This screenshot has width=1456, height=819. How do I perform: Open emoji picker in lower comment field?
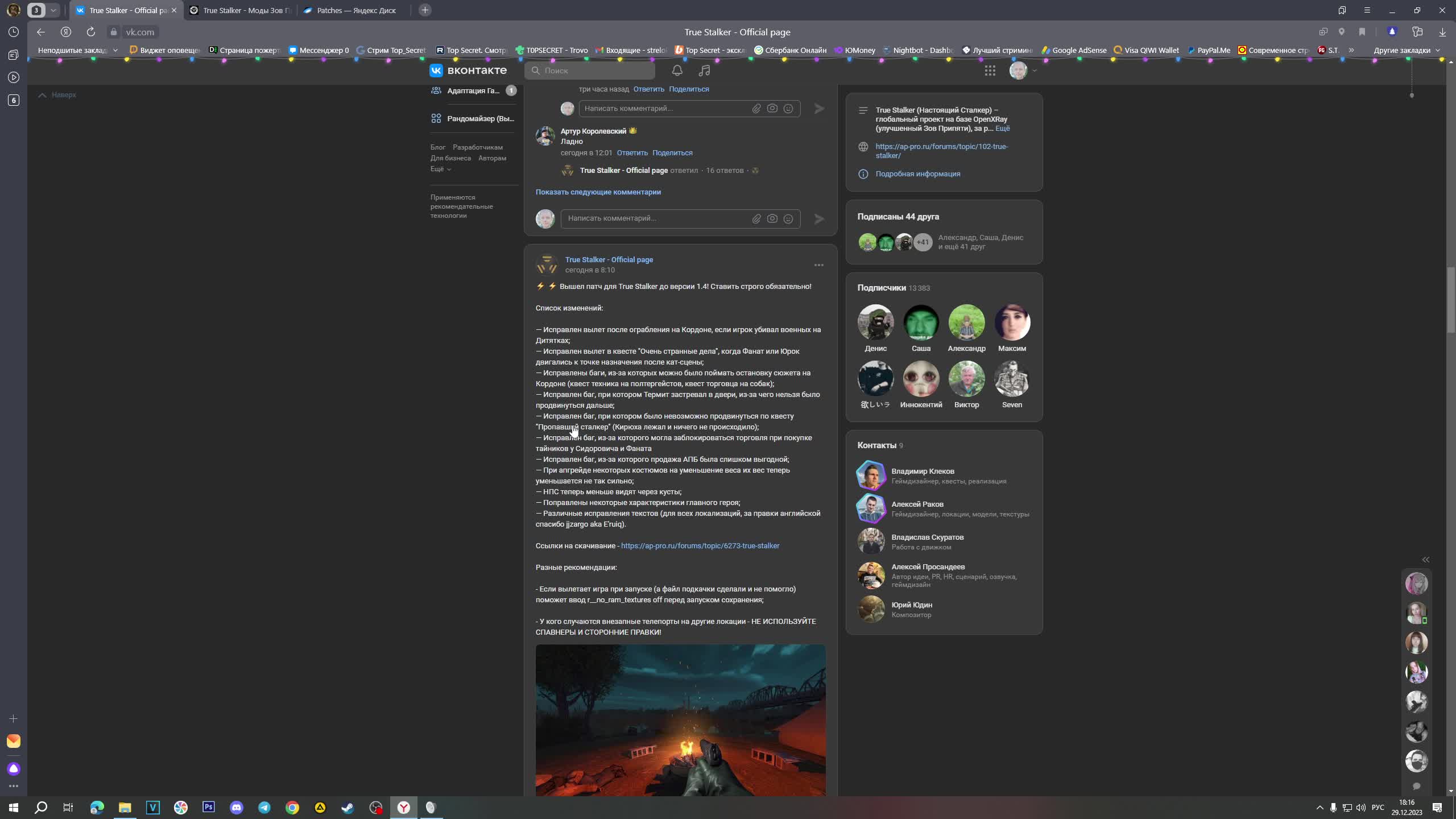[x=788, y=218]
